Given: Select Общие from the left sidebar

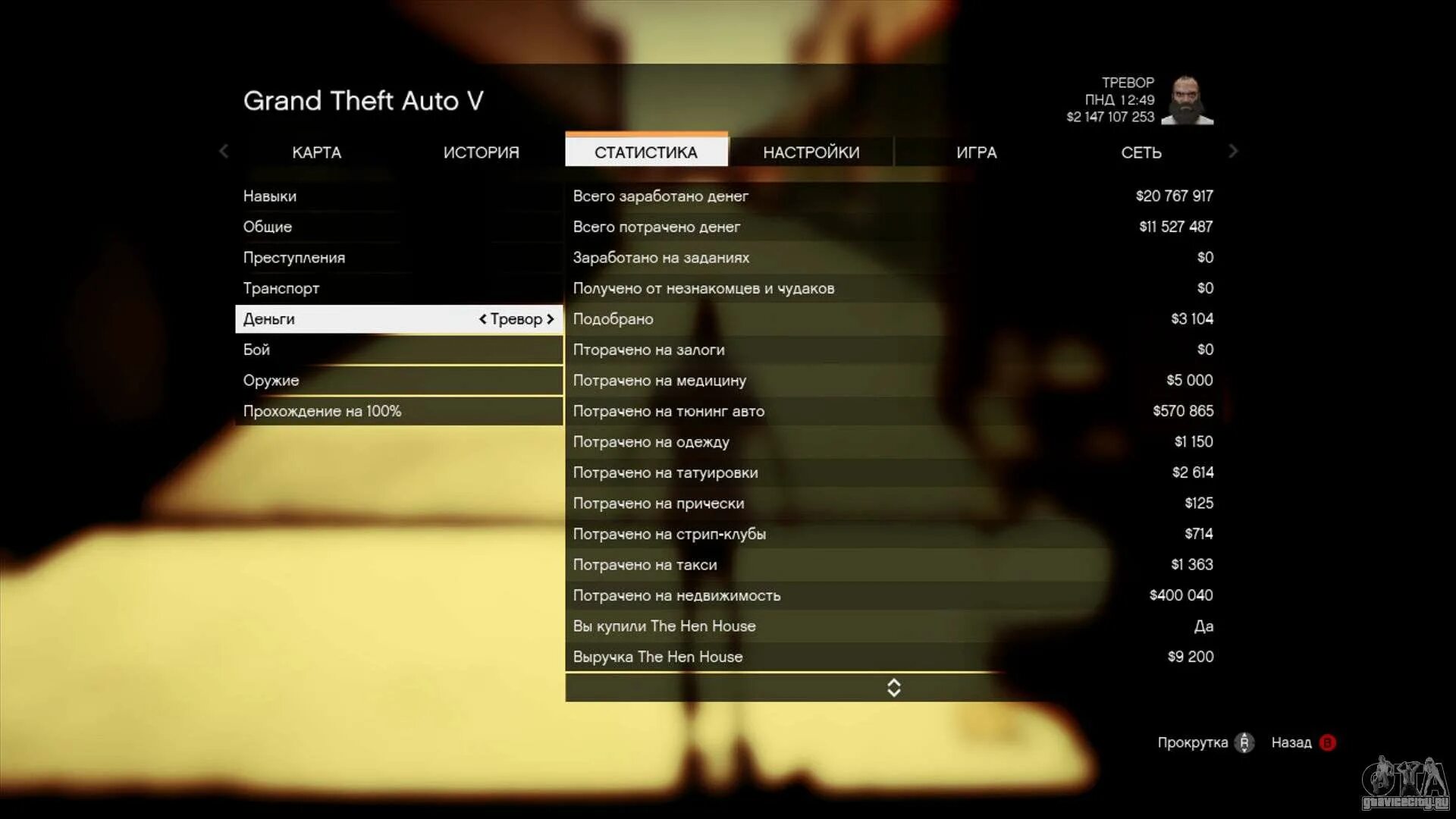Looking at the screenshot, I should pos(267,226).
